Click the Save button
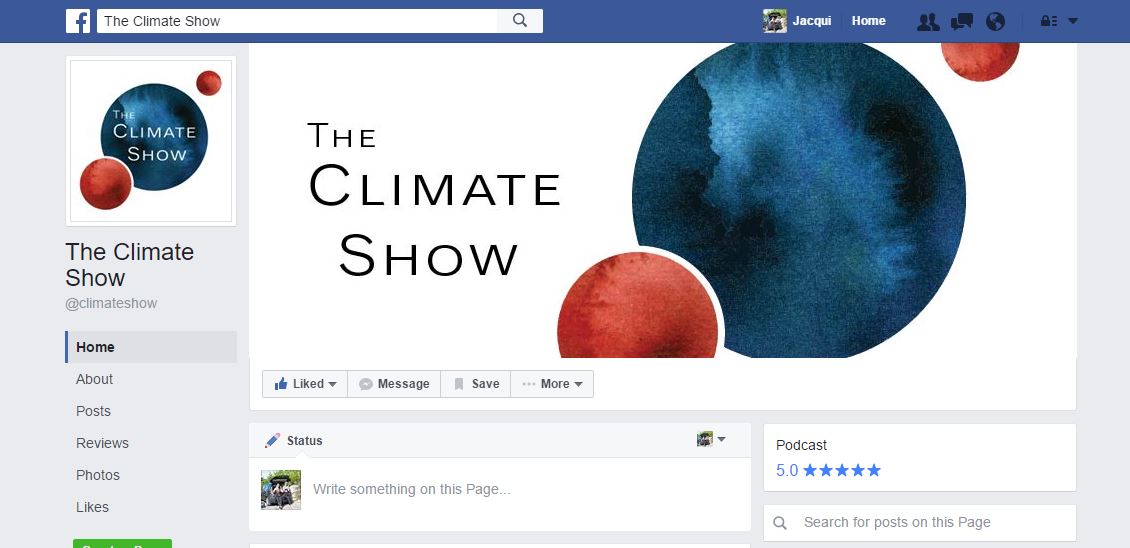The width and height of the screenshot is (1130, 548). click(476, 384)
